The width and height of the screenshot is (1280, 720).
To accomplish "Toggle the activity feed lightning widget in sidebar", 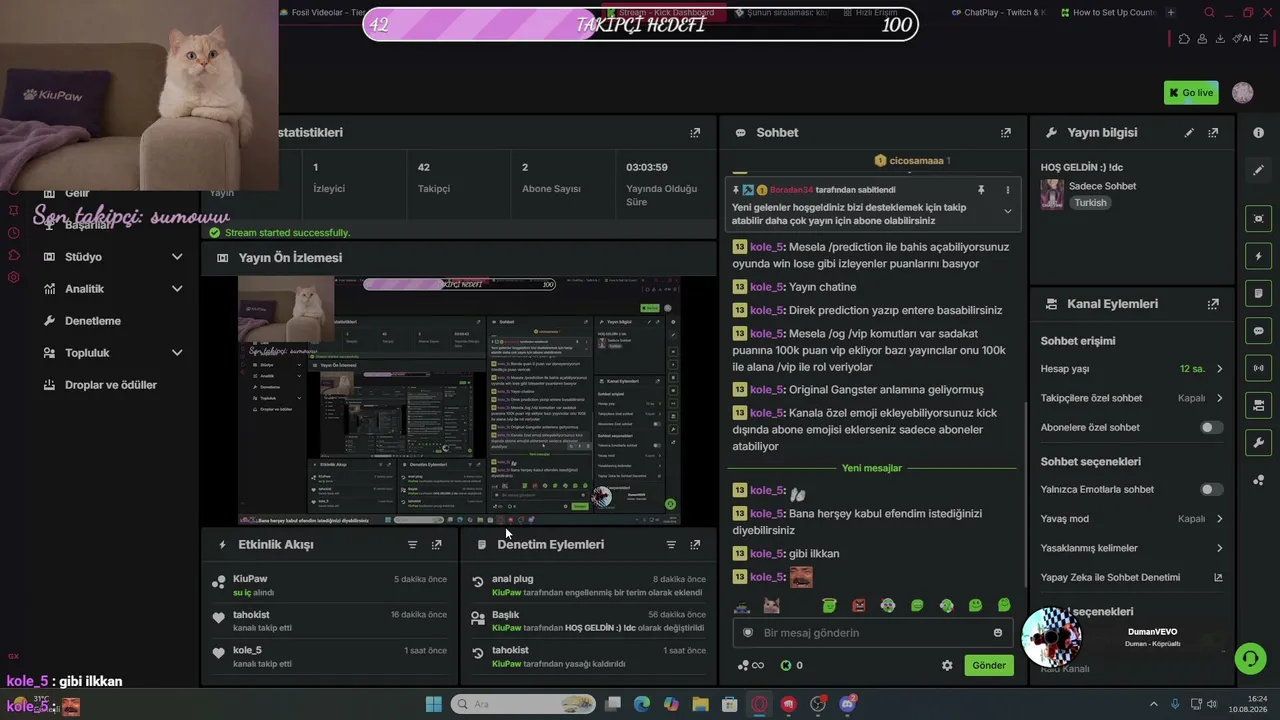I will [x=1258, y=256].
